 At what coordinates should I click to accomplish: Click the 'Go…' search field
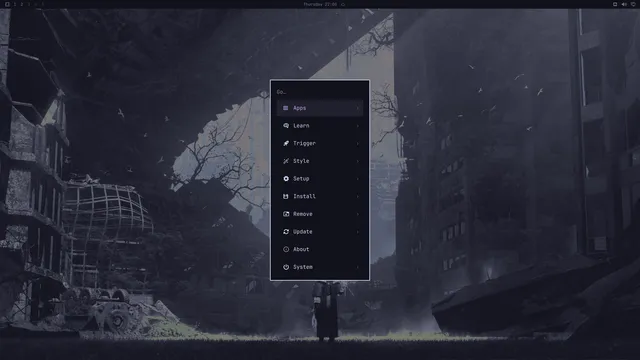coord(320,92)
